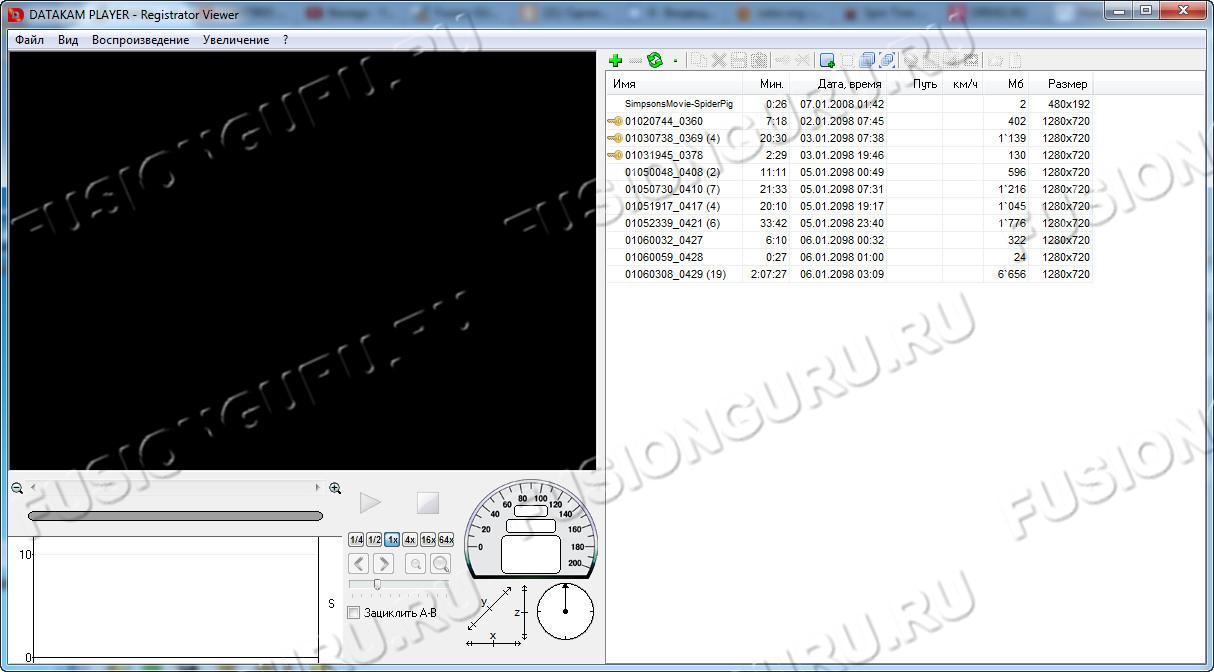This screenshot has height=672, width=1214.
Task: Set playback speed to 1/2
Action: [x=374, y=539]
